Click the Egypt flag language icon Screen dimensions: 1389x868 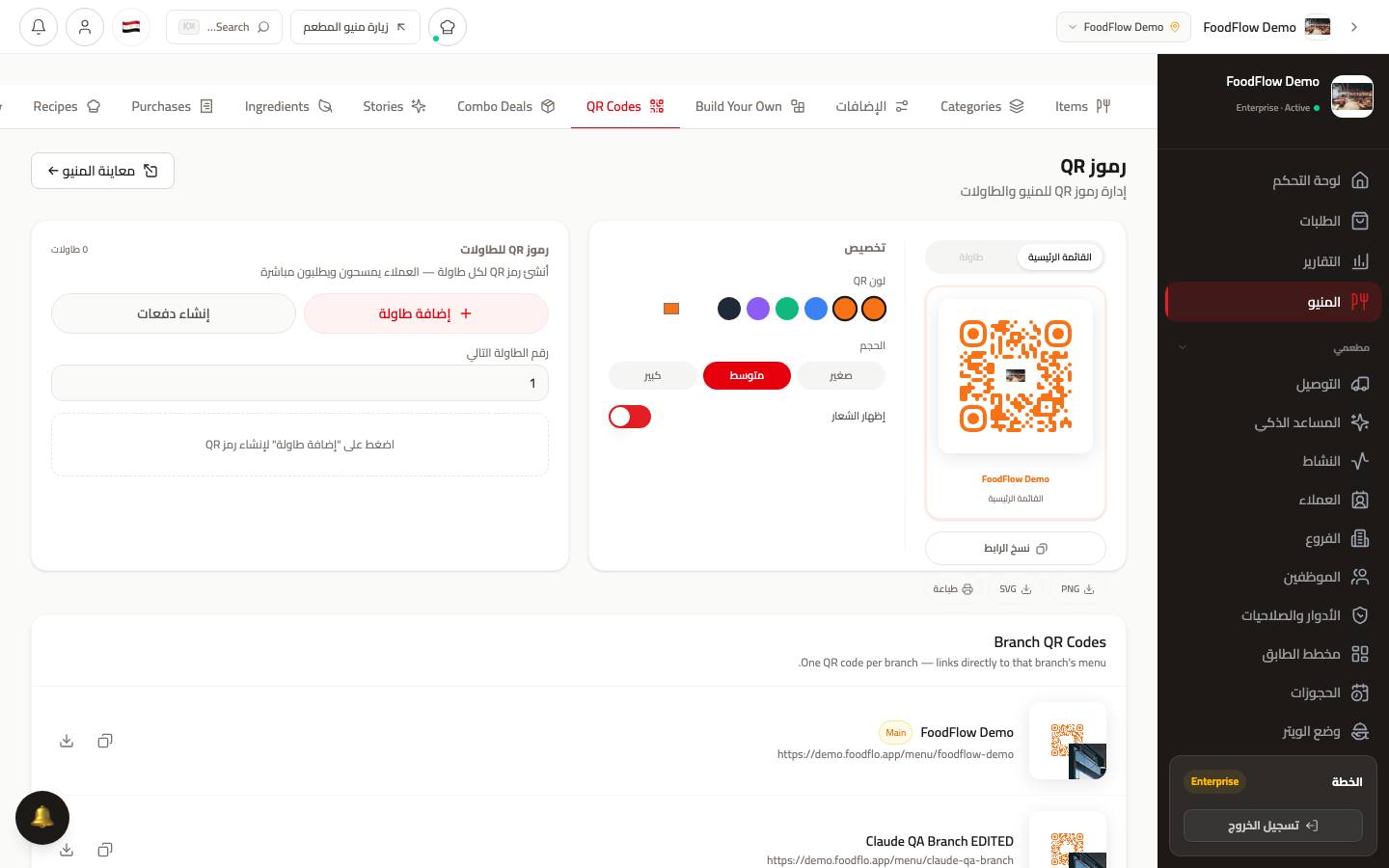point(131,27)
